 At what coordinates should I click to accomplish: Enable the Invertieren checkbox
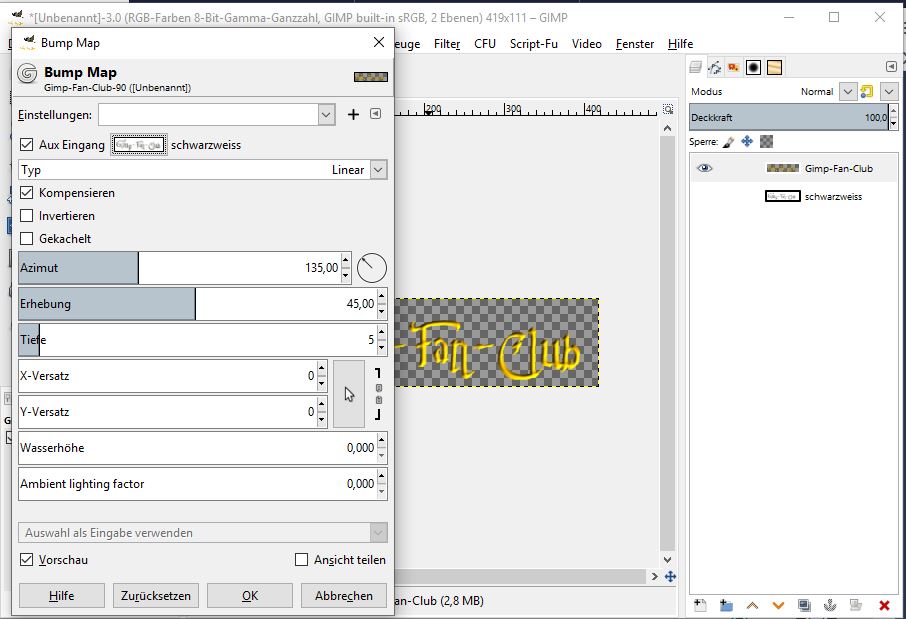(x=27, y=216)
